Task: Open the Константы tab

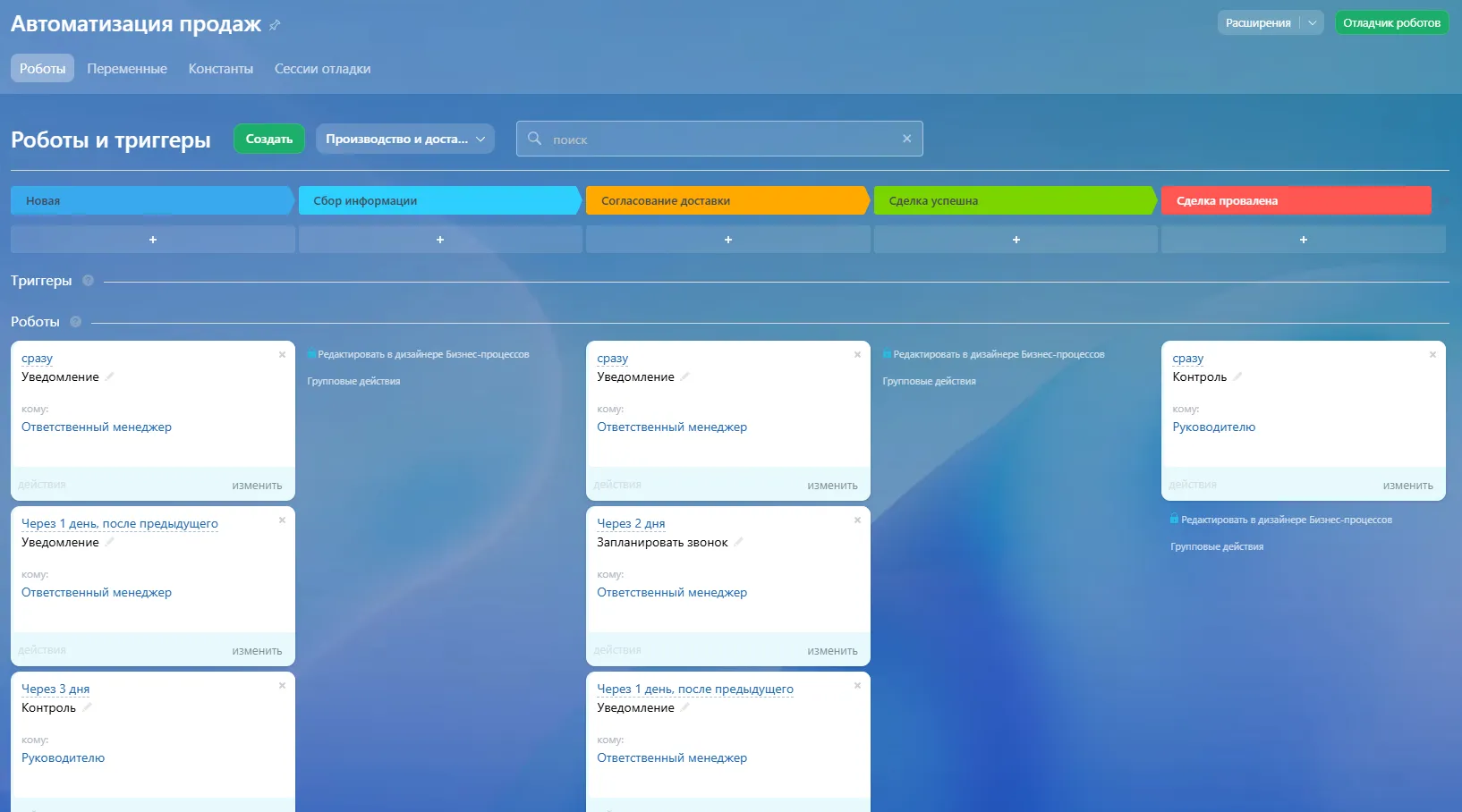Action: click(x=220, y=68)
